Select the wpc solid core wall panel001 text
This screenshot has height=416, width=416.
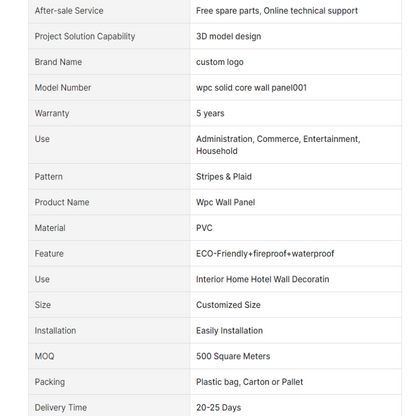251,88
